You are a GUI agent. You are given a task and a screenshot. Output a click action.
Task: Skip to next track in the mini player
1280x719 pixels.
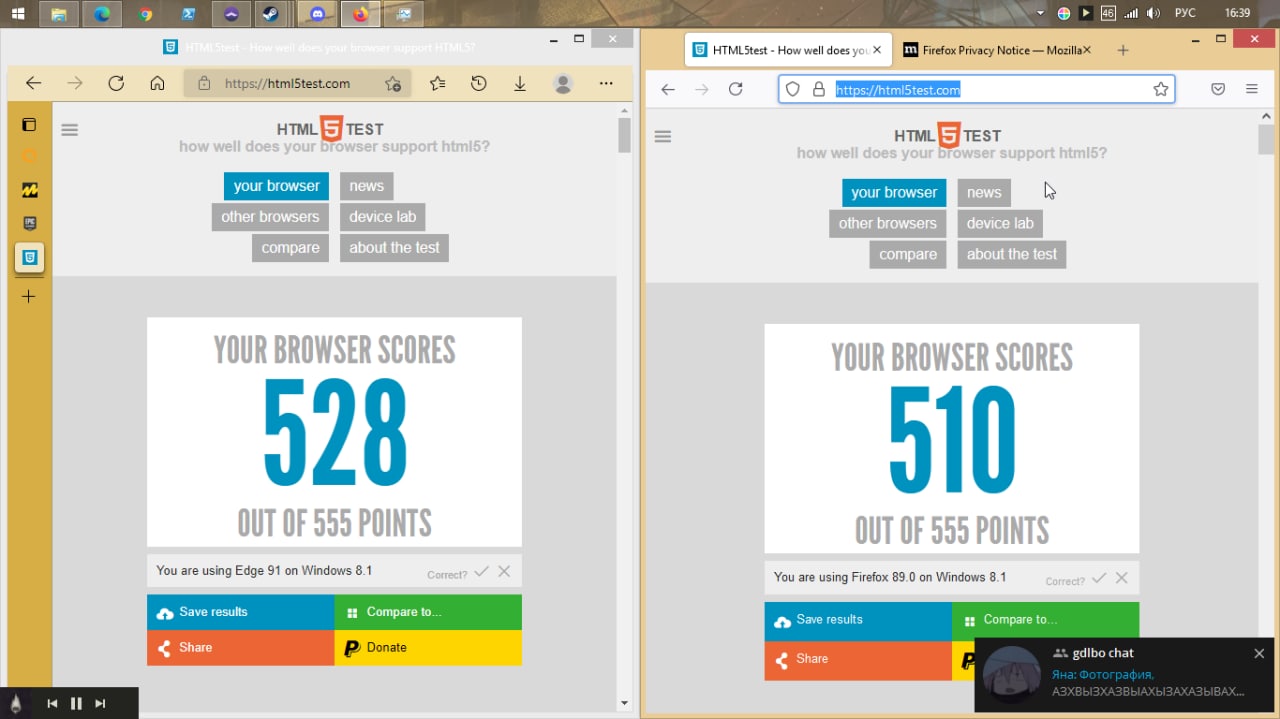100,704
